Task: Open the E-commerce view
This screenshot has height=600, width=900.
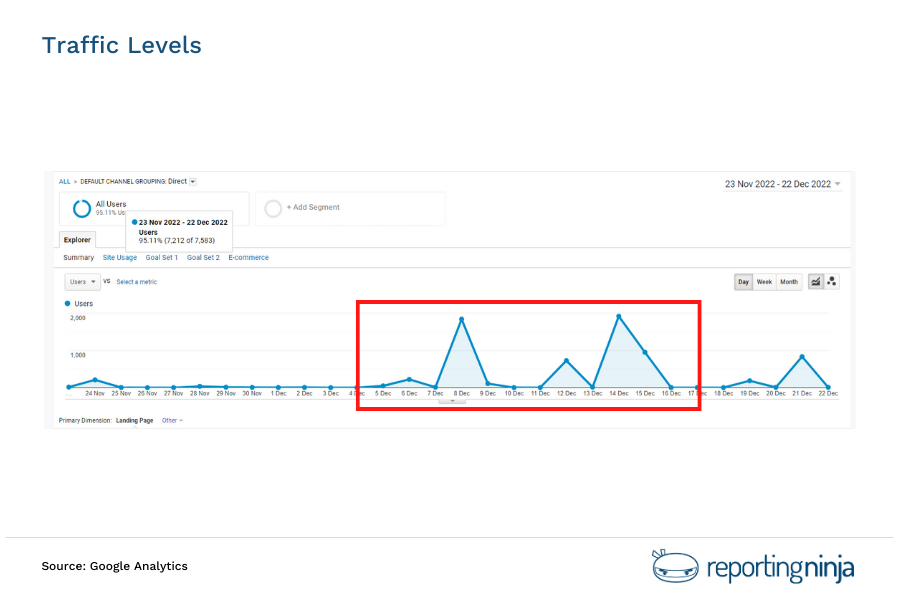Action: (x=249, y=258)
